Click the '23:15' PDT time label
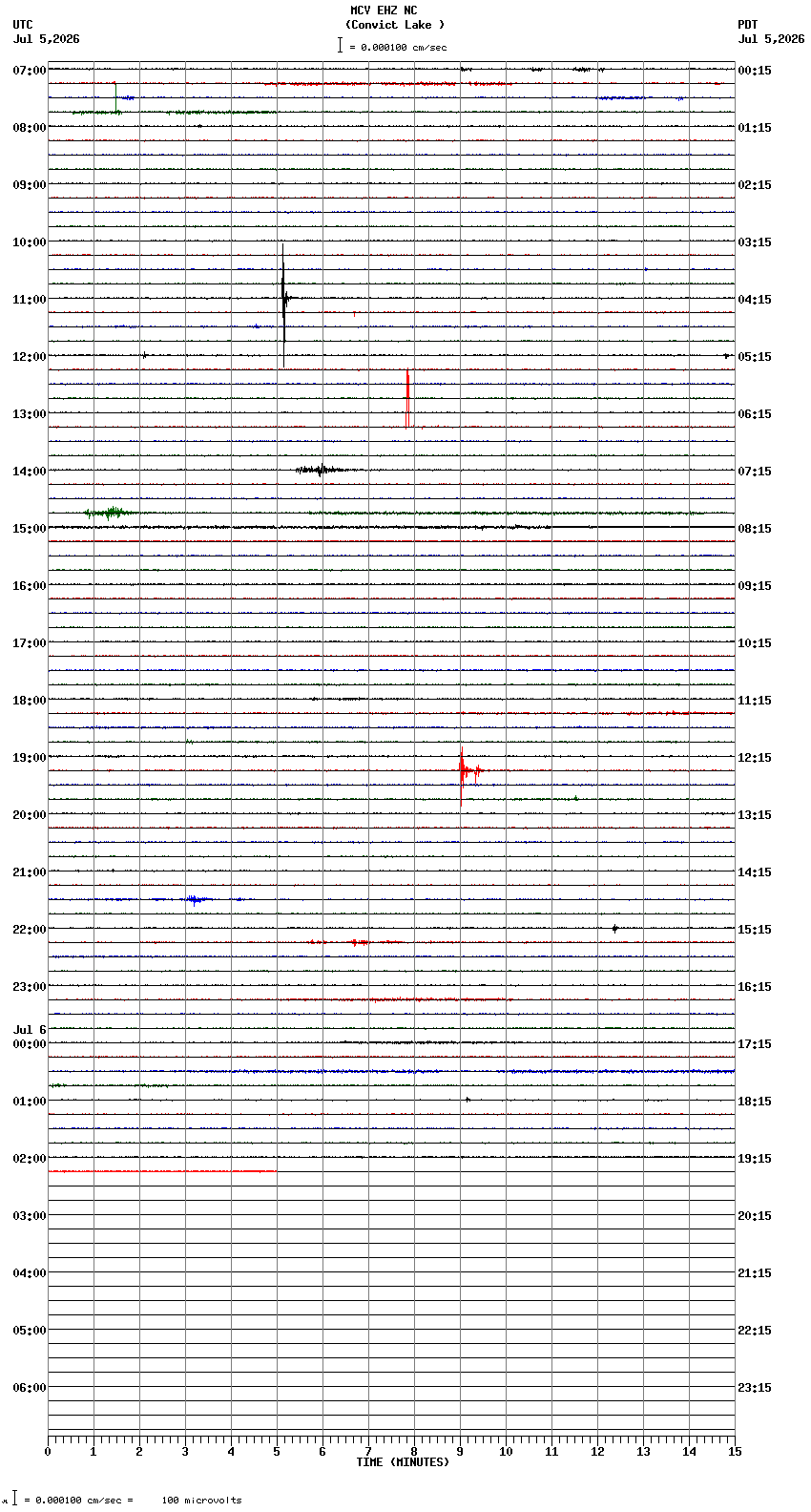811x1512 pixels. click(x=755, y=1388)
